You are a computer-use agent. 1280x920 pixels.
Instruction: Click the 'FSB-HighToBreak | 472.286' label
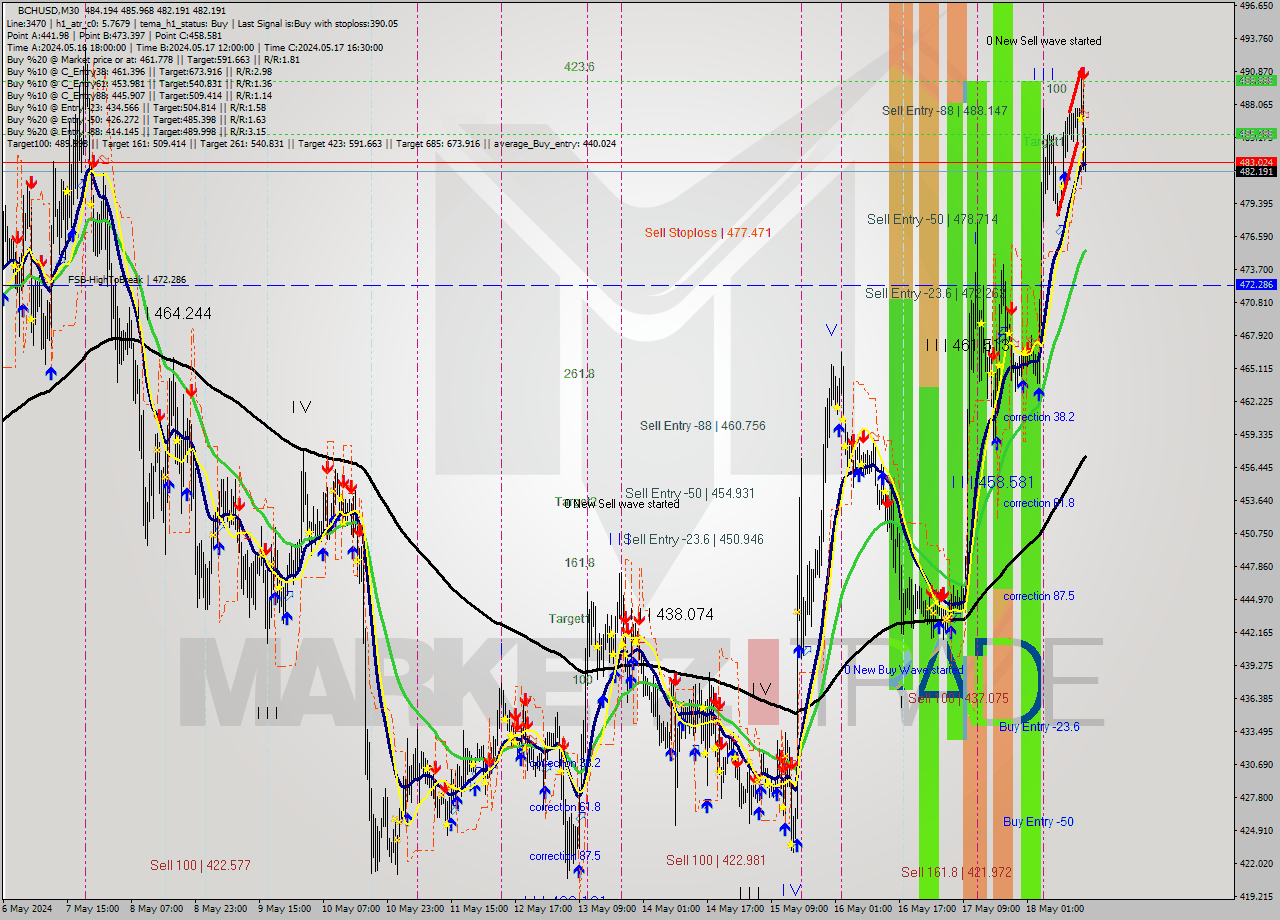tap(127, 280)
